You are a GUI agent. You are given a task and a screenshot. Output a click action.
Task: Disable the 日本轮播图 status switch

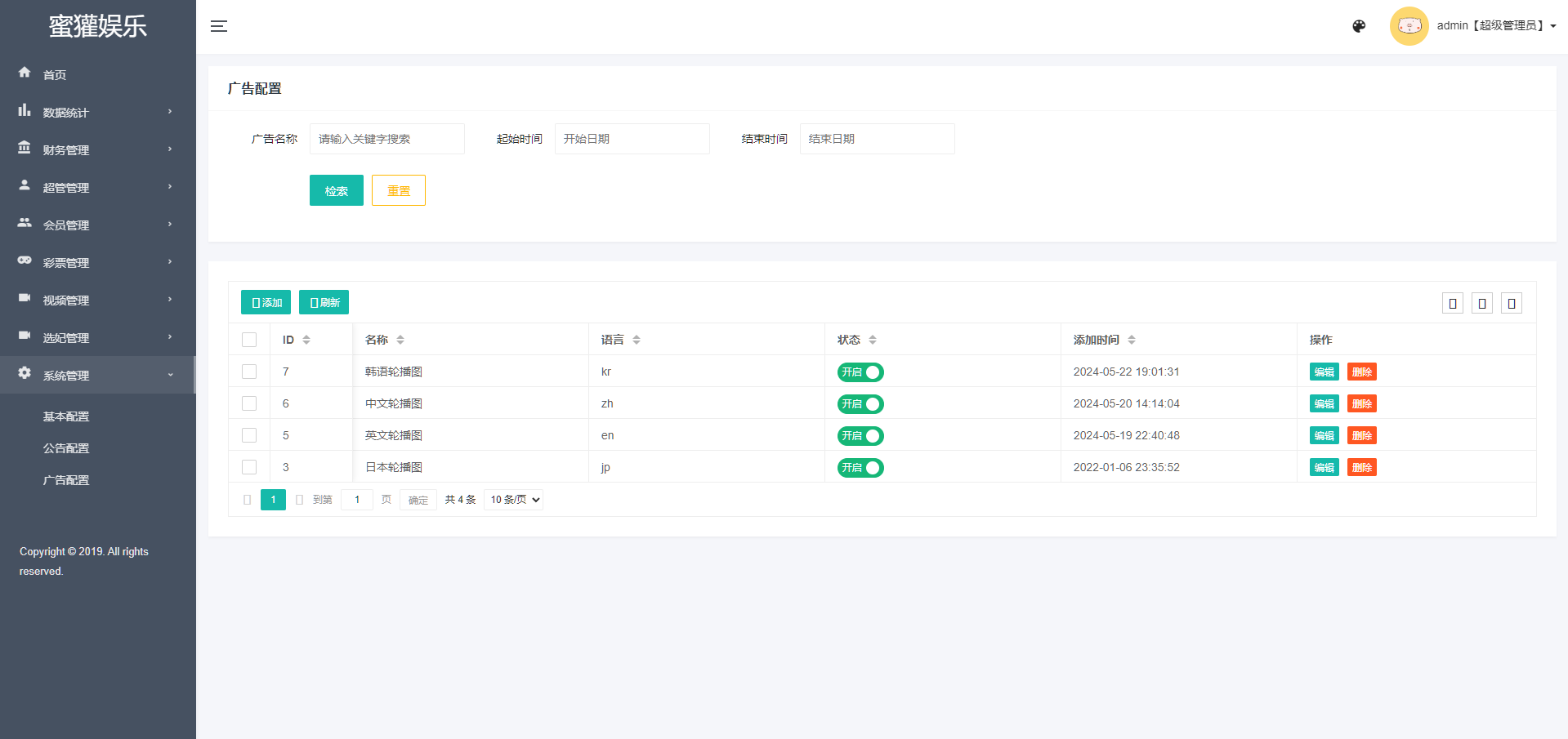(860, 468)
